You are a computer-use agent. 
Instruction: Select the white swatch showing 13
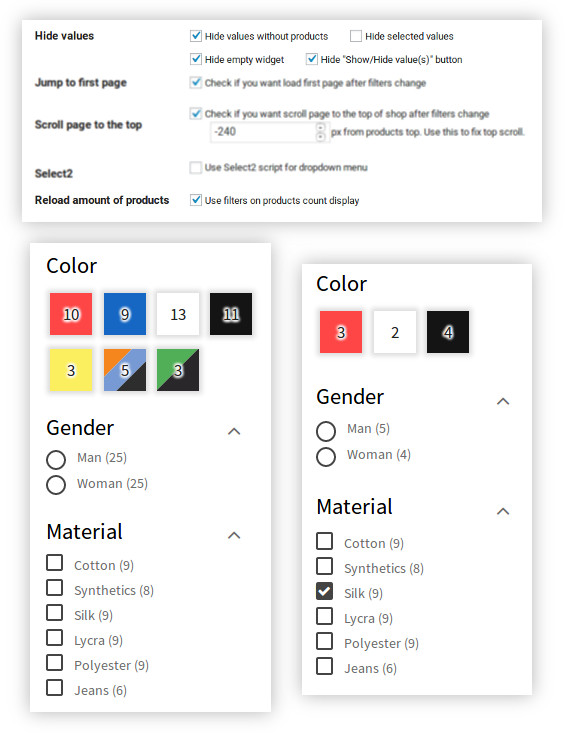tap(178, 314)
